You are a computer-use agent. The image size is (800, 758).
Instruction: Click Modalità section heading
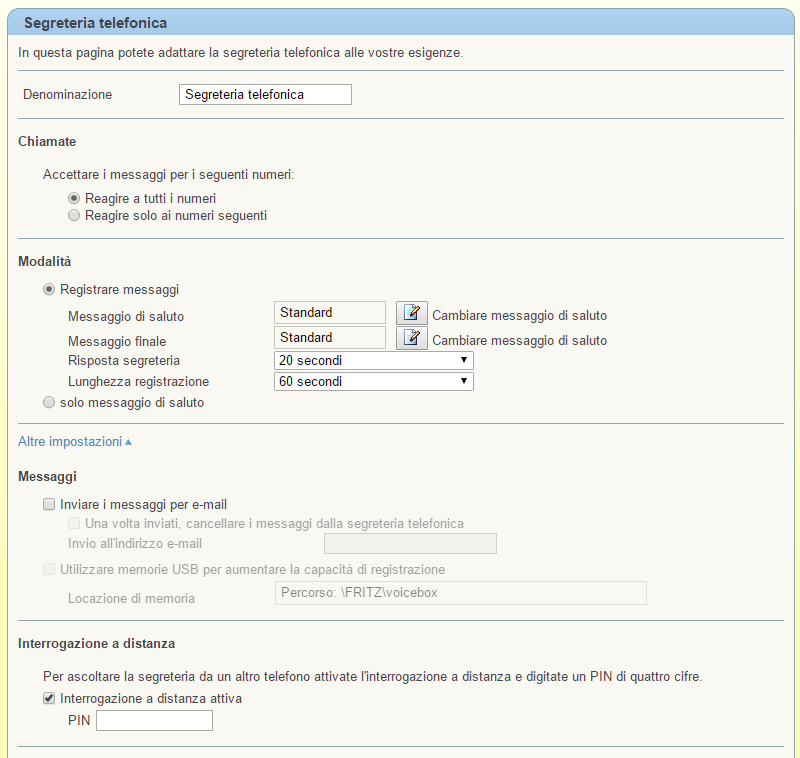[x=44, y=262]
